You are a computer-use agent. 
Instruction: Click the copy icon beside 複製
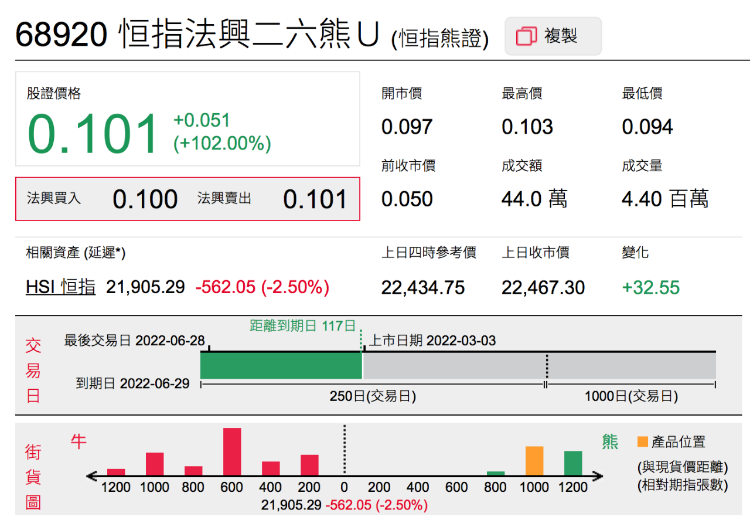click(526, 37)
